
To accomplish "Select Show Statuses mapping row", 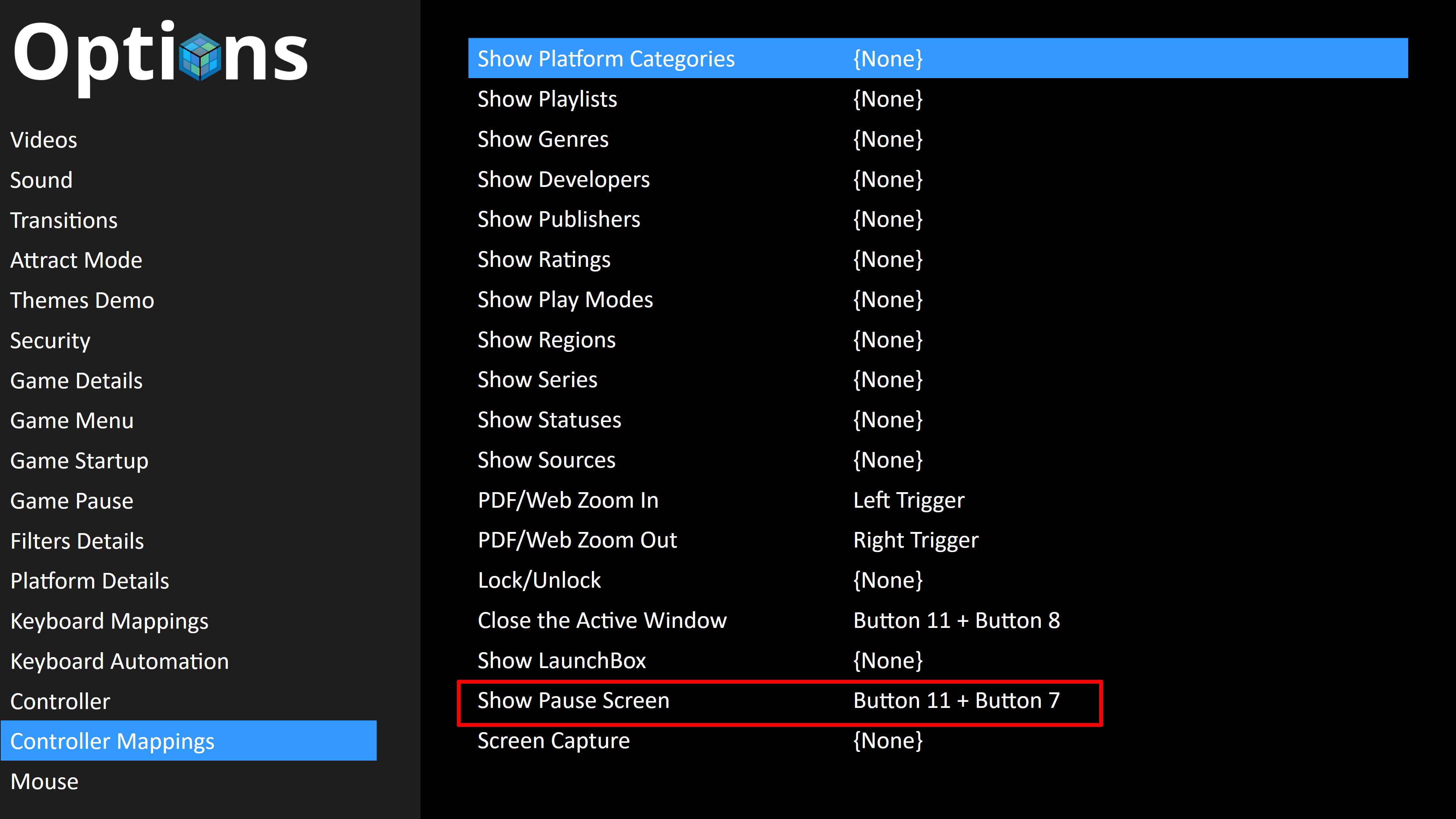I will click(x=938, y=420).
